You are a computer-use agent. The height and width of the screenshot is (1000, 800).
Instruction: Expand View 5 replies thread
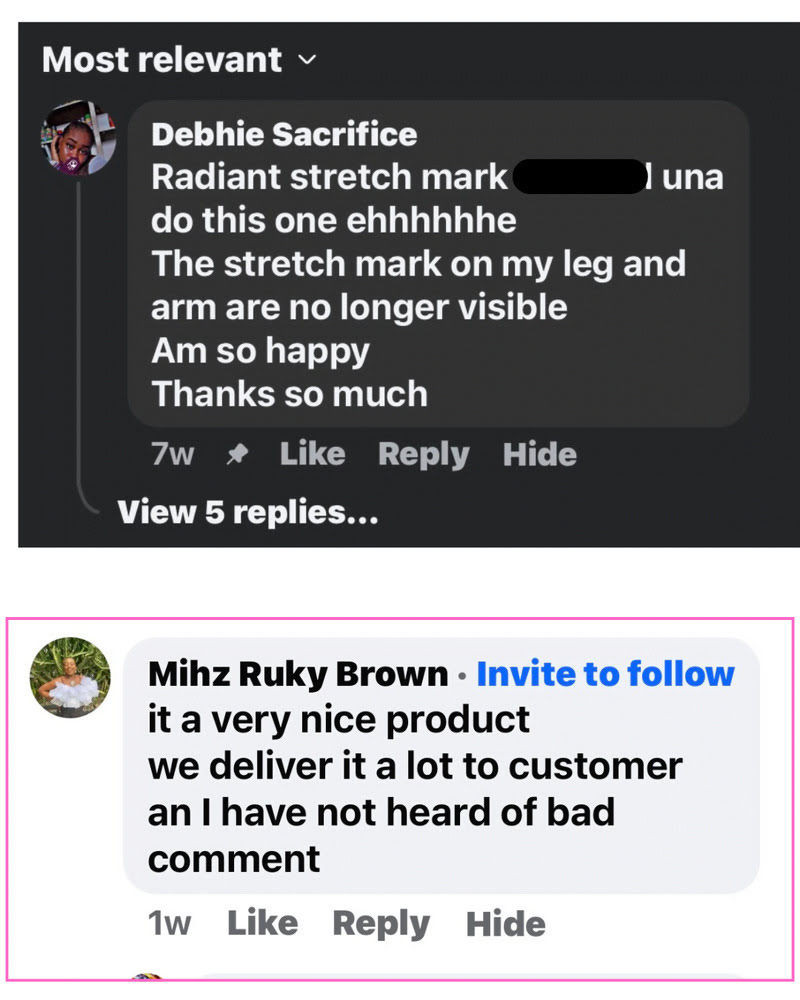pos(248,512)
